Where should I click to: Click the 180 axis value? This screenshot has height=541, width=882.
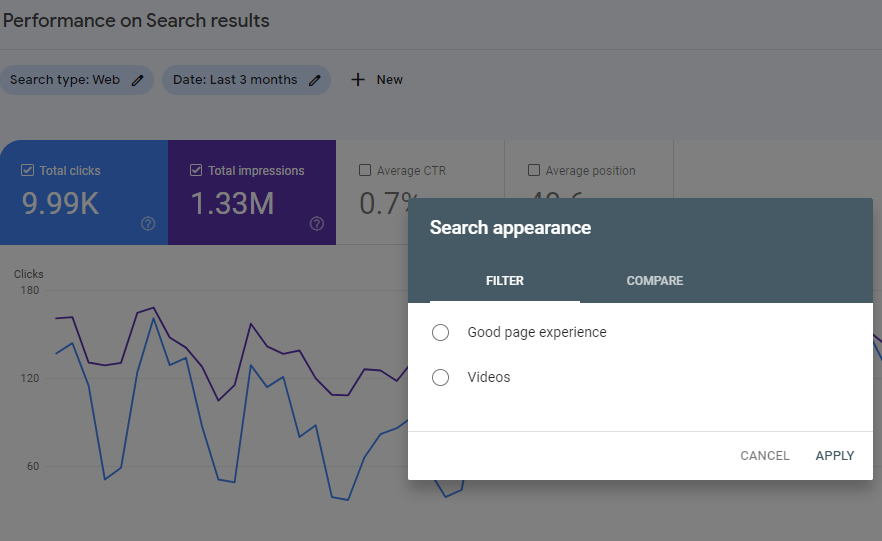(x=30, y=290)
